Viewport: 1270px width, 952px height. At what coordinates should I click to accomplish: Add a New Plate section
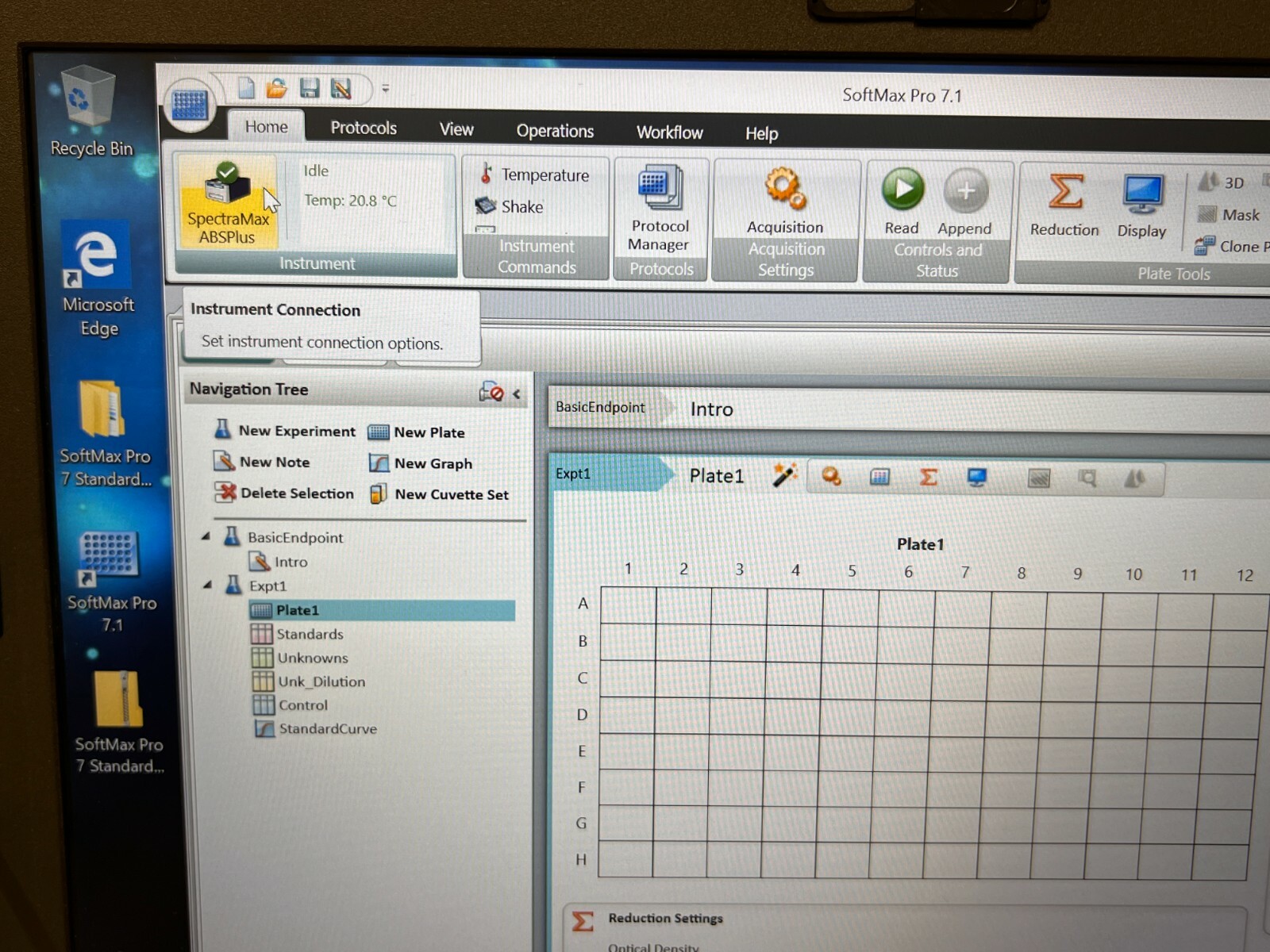click(417, 432)
